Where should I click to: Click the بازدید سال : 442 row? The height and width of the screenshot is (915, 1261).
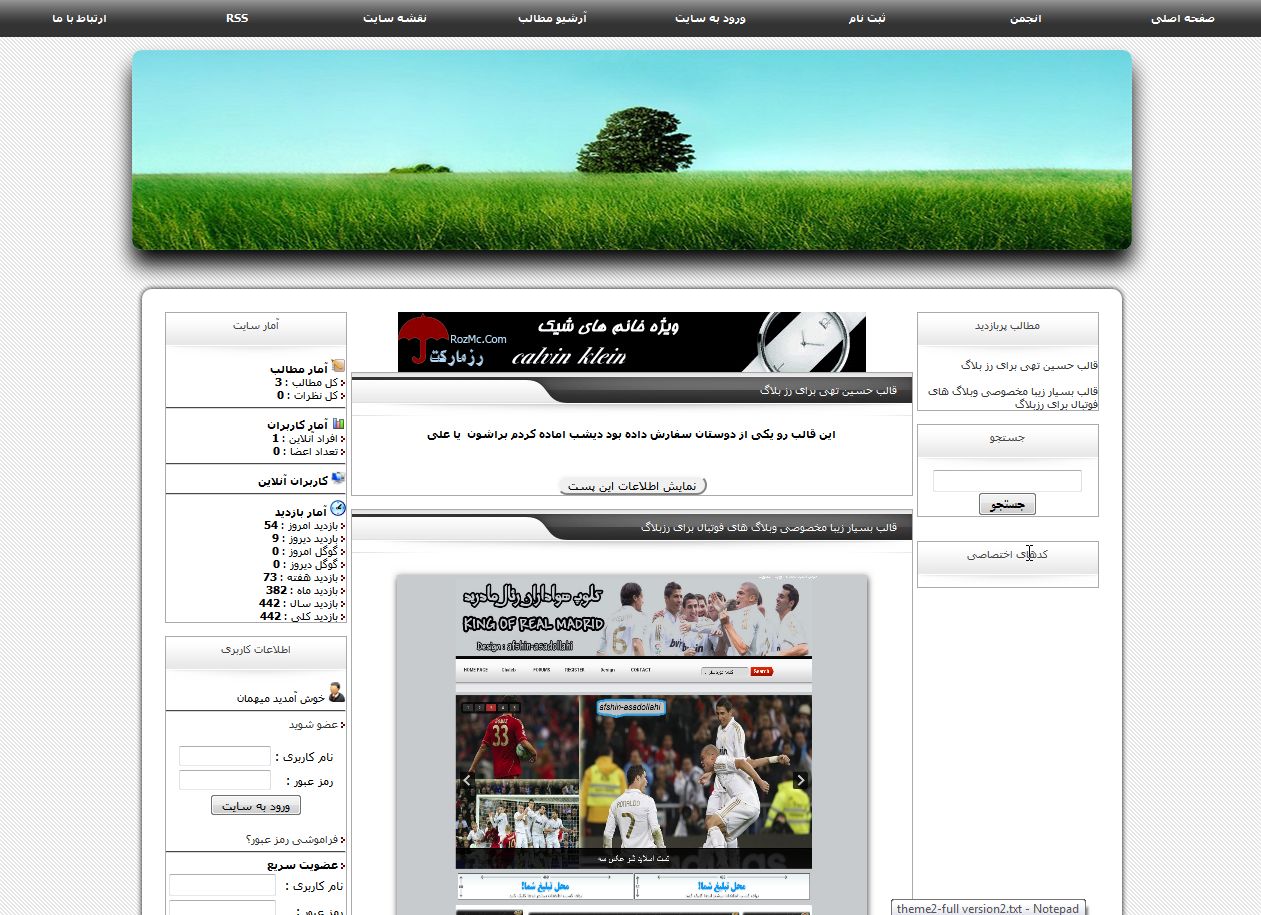click(x=301, y=603)
